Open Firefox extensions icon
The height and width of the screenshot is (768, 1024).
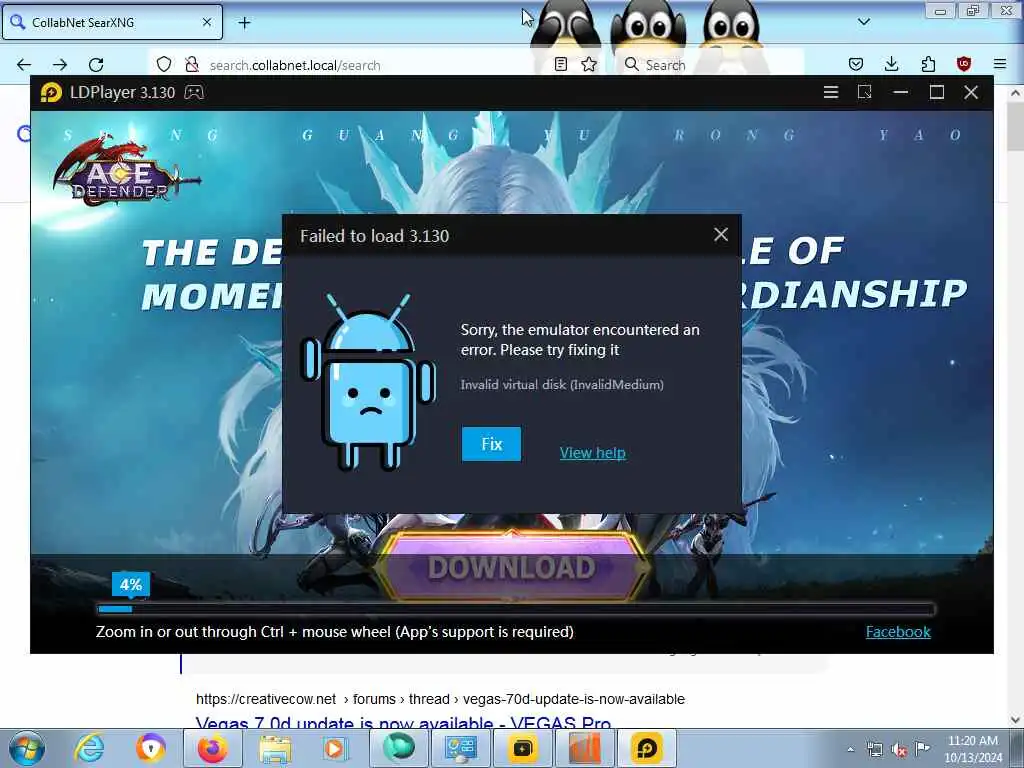(x=928, y=64)
